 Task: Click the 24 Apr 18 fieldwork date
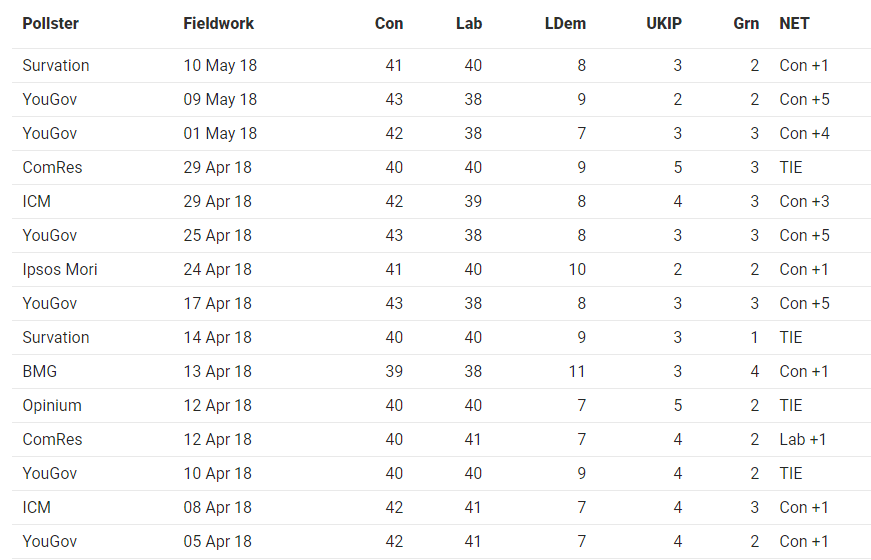tap(218, 269)
